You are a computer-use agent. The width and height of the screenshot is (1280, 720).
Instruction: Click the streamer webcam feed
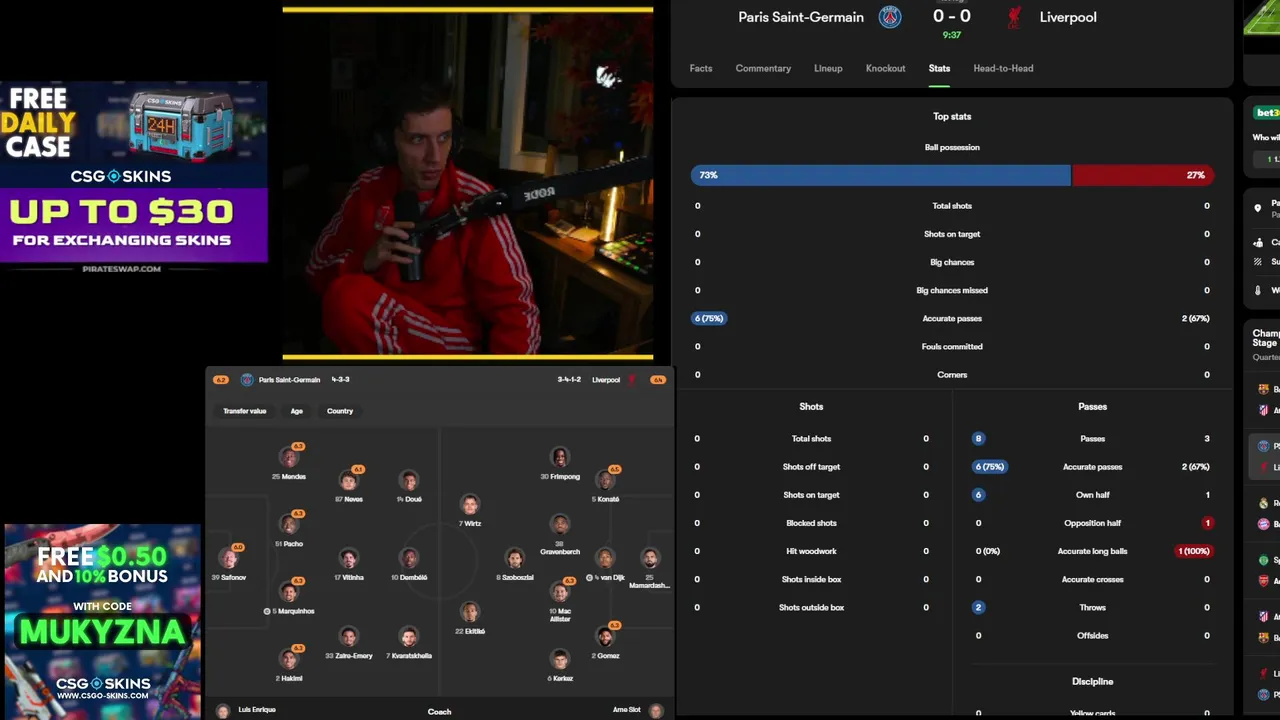pyautogui.click(x=468, y=183)
